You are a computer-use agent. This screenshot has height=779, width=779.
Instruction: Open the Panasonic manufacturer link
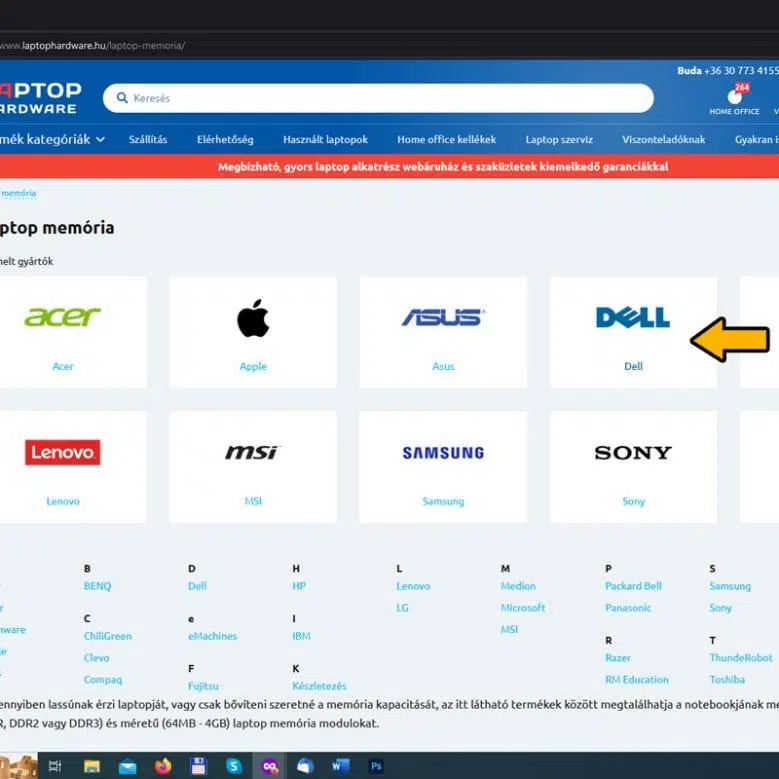coord(628,608)
